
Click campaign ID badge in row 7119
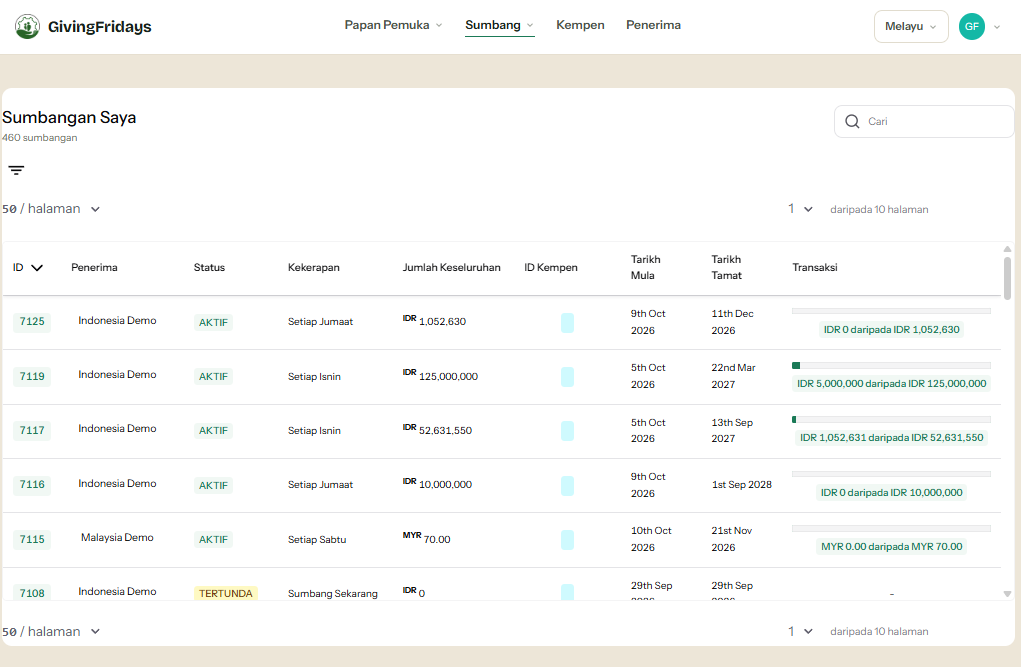click(x=567, y=376)
